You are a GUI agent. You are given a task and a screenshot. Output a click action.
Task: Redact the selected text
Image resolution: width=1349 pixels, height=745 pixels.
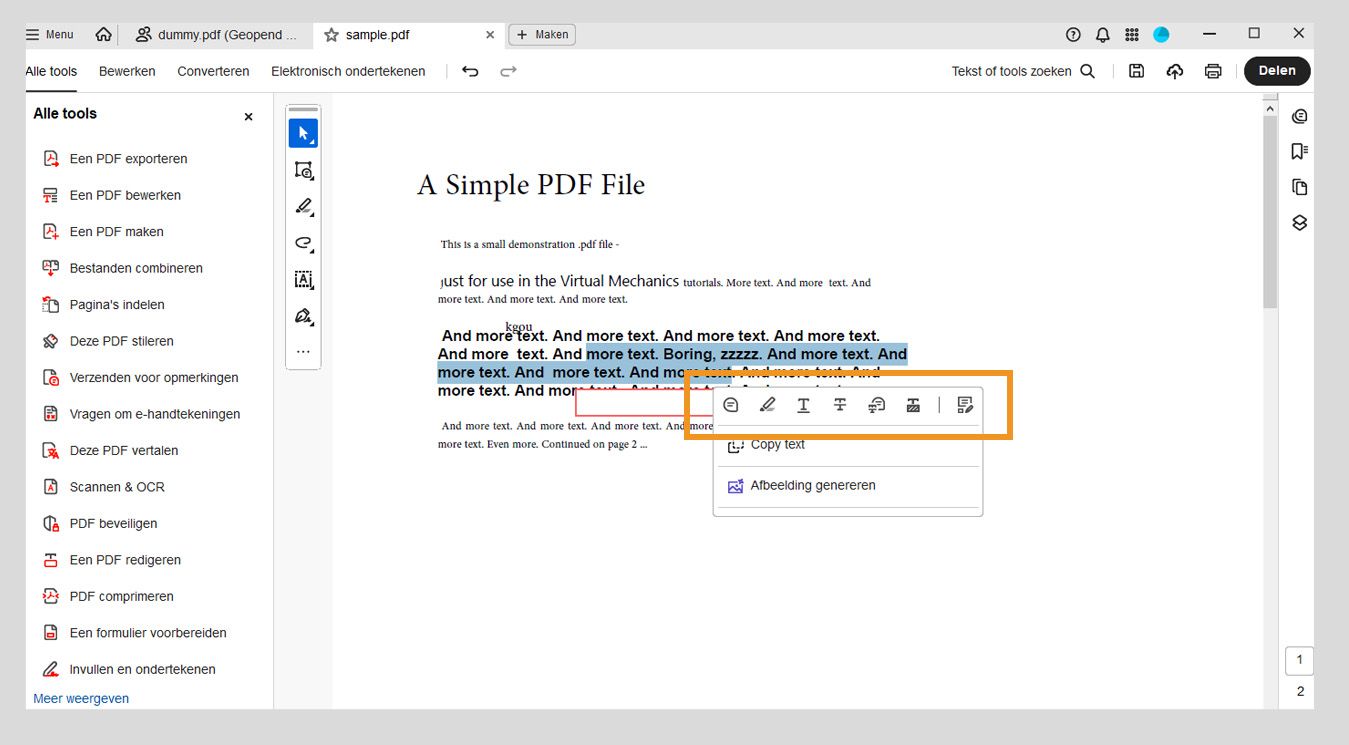[913, 405]
